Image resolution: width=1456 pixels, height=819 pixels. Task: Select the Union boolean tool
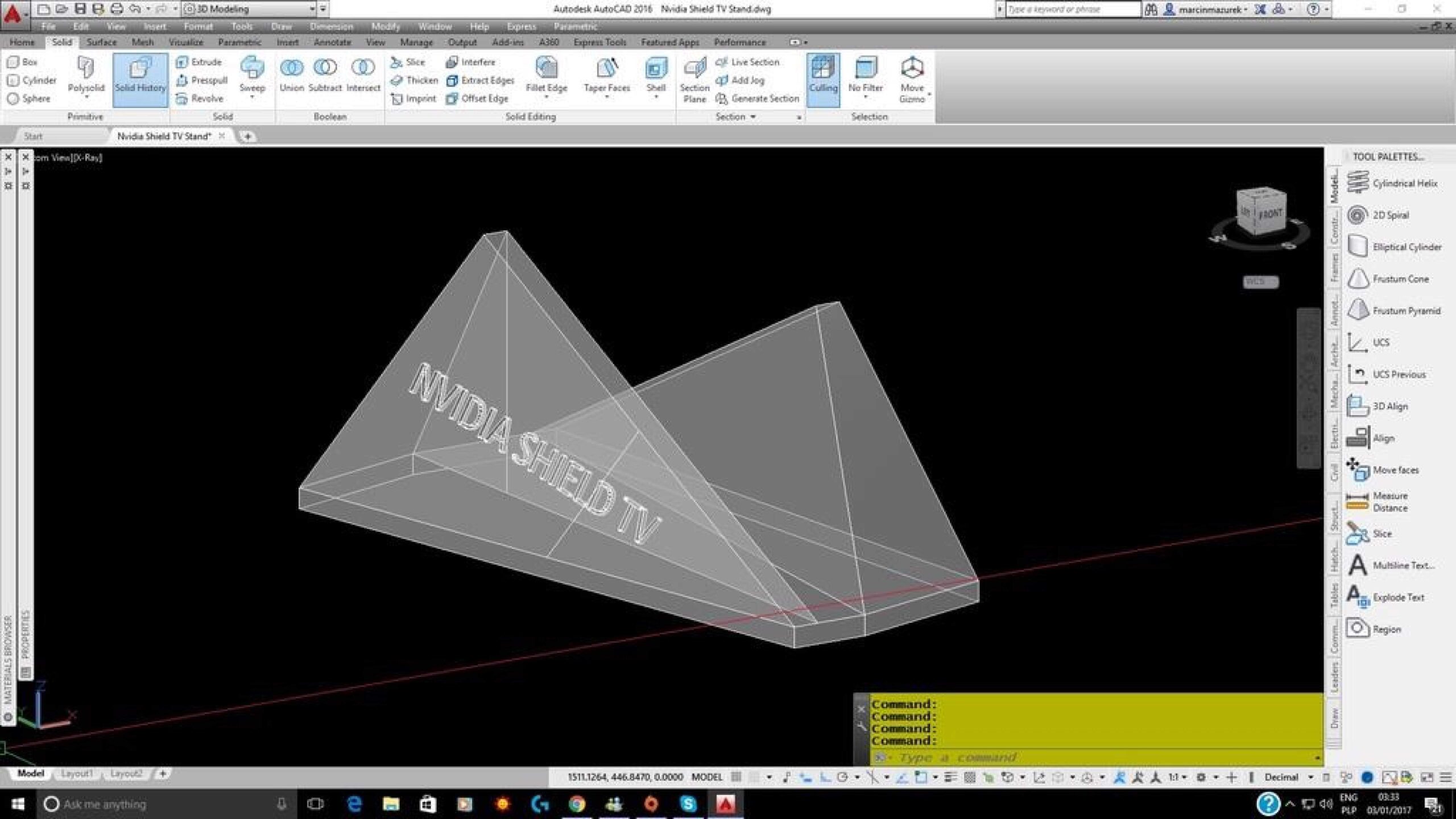(291, 76)
